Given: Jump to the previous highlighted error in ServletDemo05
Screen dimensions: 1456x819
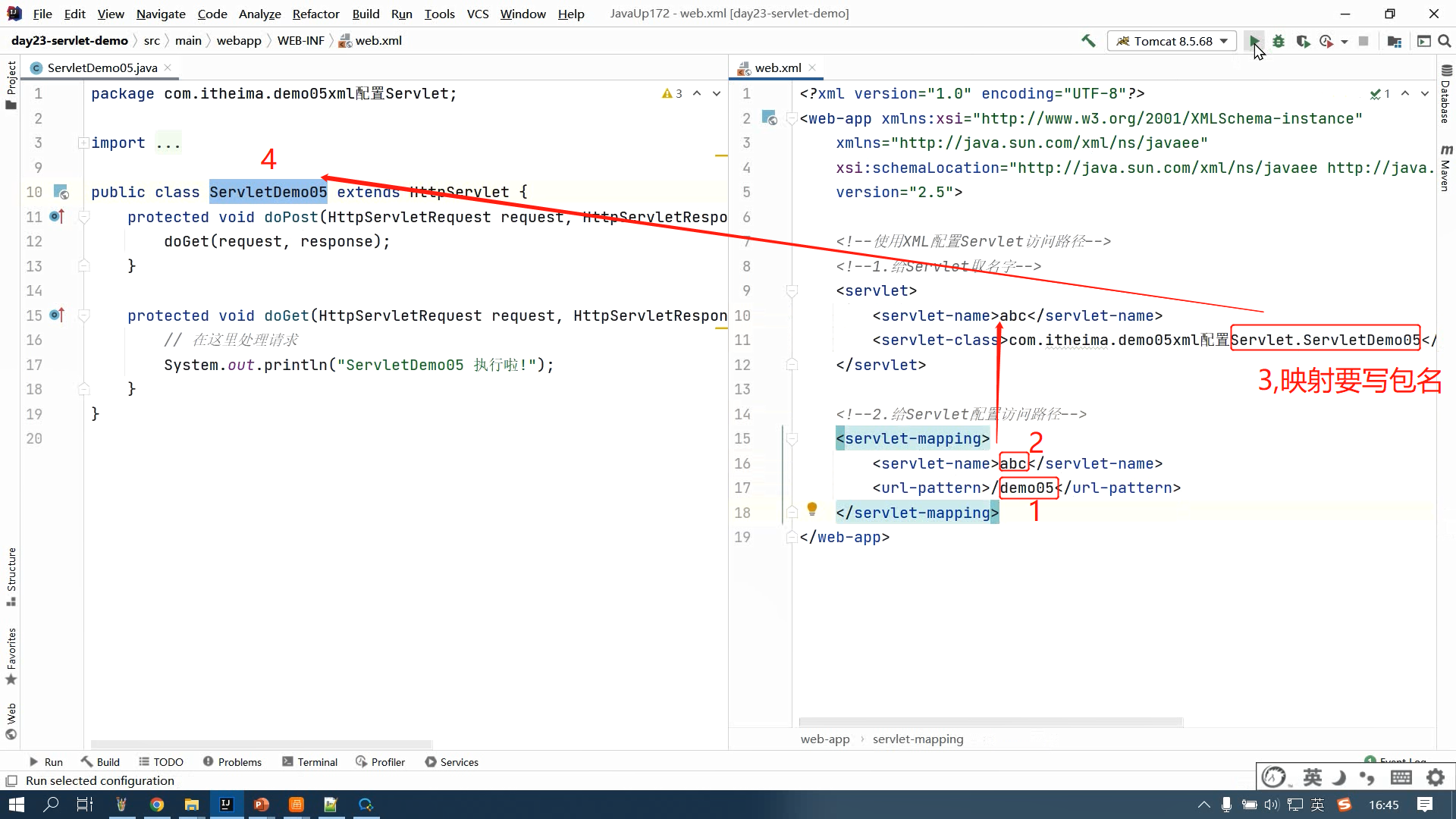Looking at the screenshot, I should [697, 93].
